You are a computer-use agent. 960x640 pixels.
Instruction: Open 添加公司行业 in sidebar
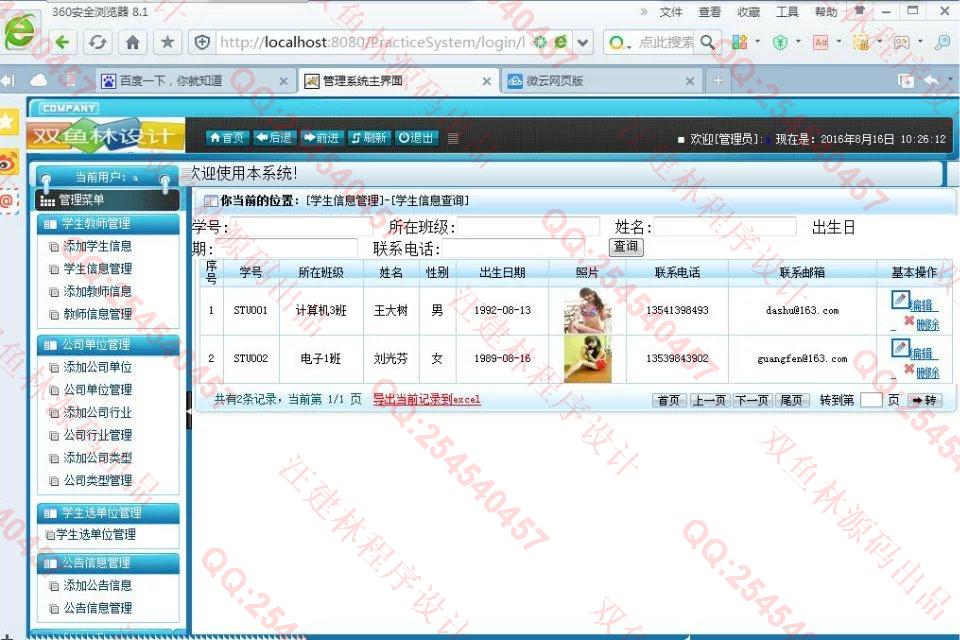click(97, 413)
